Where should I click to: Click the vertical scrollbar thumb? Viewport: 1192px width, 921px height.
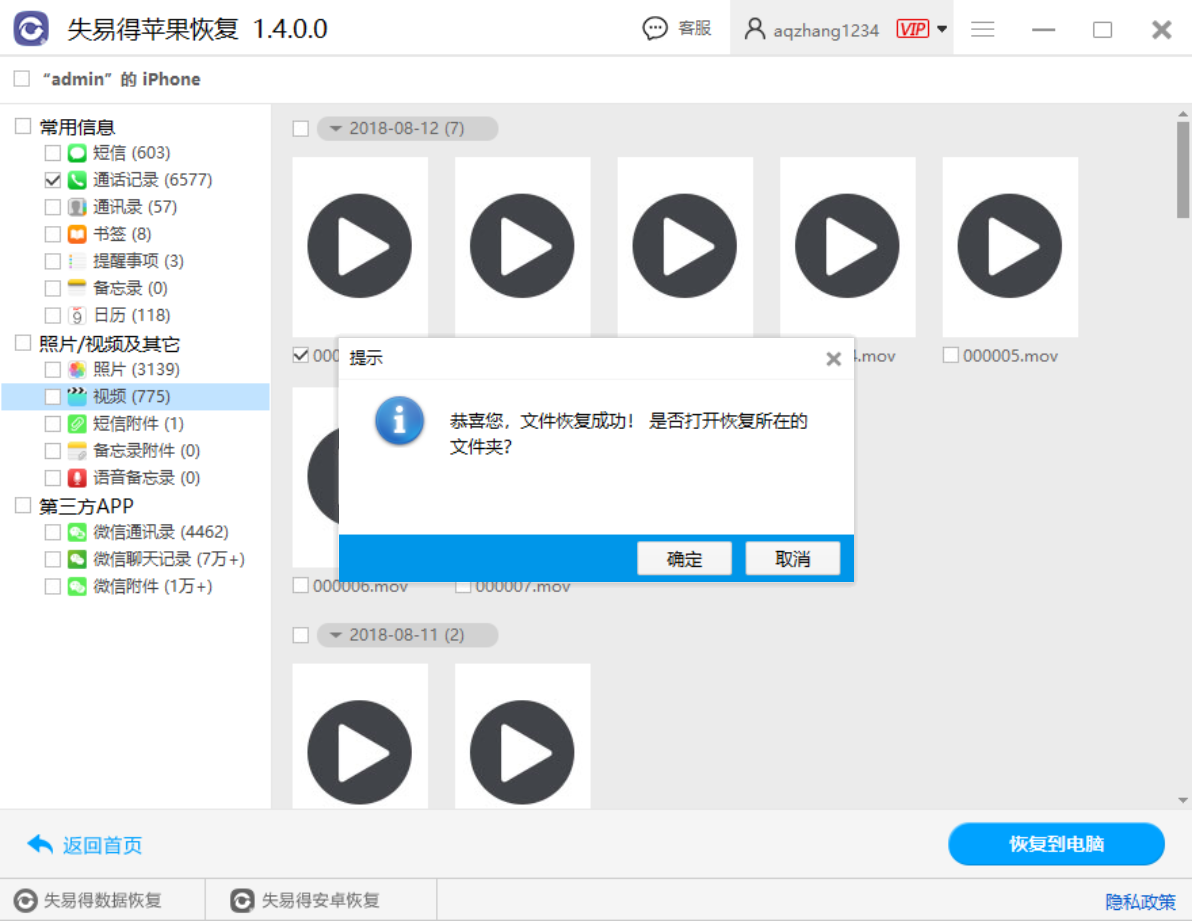click(1183, 169)
